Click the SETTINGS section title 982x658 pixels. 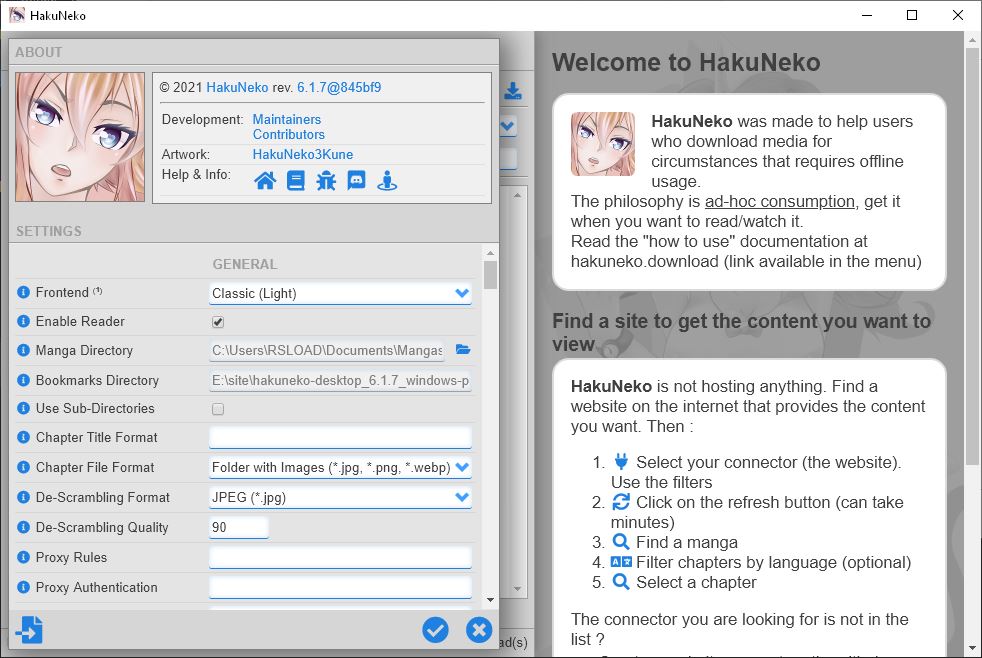tap(49, 231)
